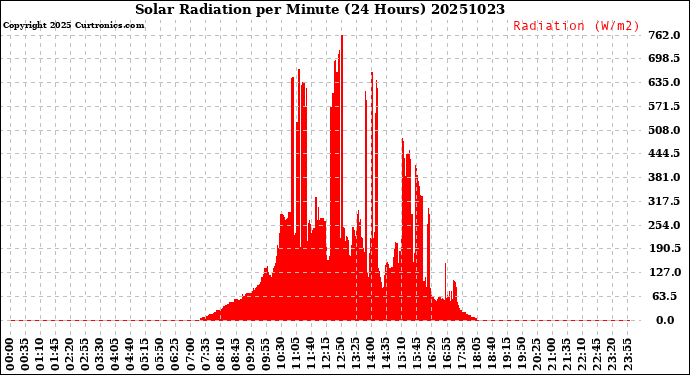Click the 19:50 time axis label
Viewport: 690px width, 375px height.
tap(521, 355)
